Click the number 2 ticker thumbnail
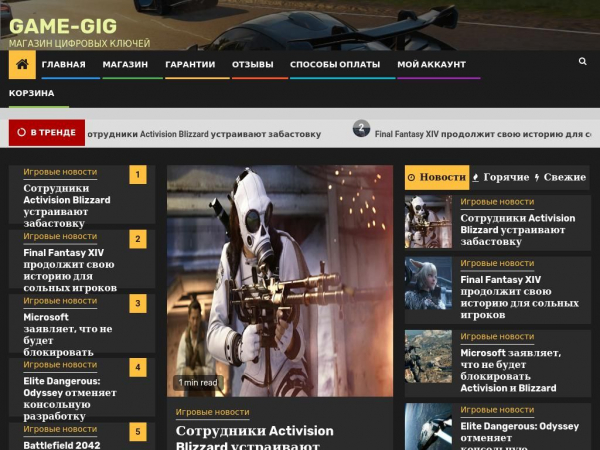 point(361,129)
